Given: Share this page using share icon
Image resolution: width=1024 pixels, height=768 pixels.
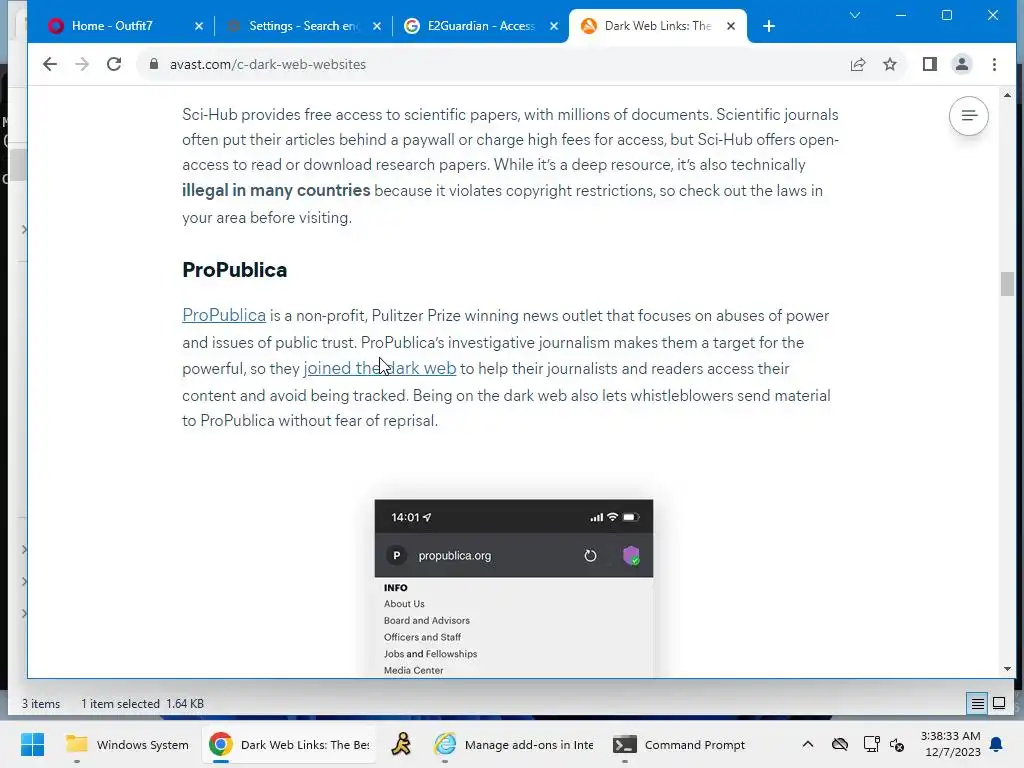Looking at the screenshot, I should (x=857, y=64).
